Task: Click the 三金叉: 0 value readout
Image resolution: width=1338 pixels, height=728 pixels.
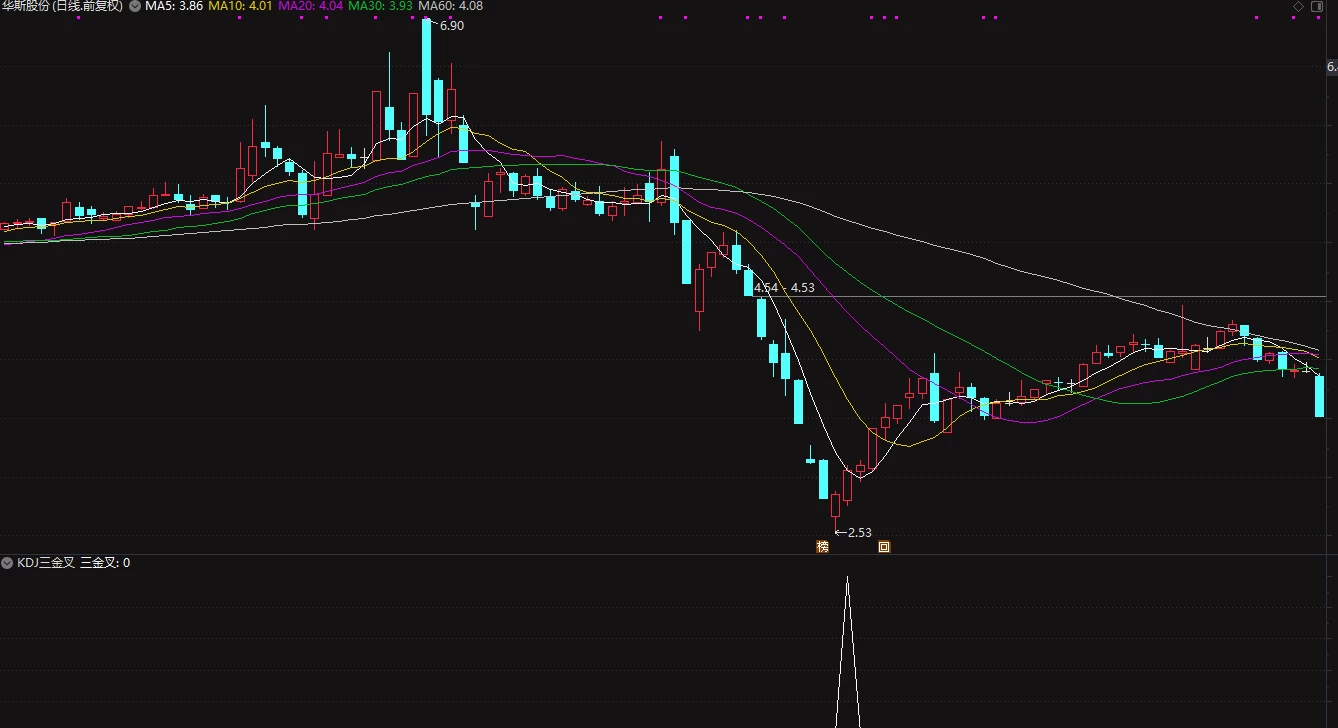Action: tap(106, 563)
